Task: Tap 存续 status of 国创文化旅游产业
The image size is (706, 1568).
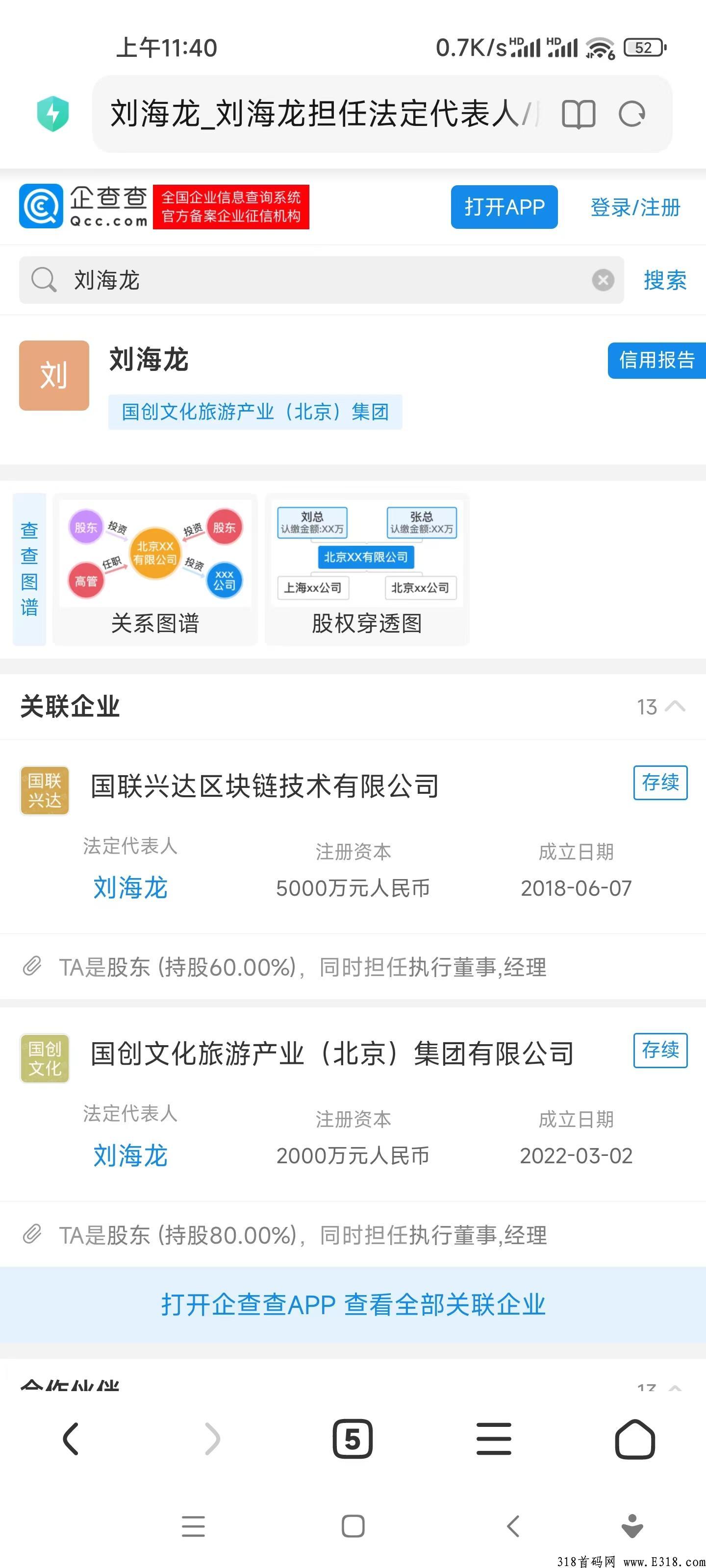Action: (x=660, y=1050)
